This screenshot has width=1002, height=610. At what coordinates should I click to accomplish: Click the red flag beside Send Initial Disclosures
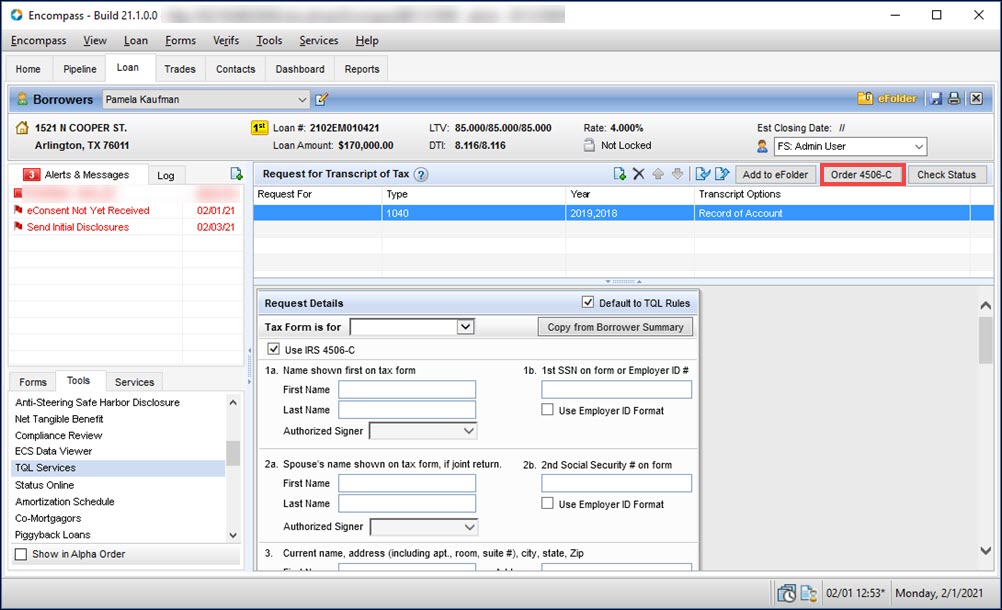19,226
